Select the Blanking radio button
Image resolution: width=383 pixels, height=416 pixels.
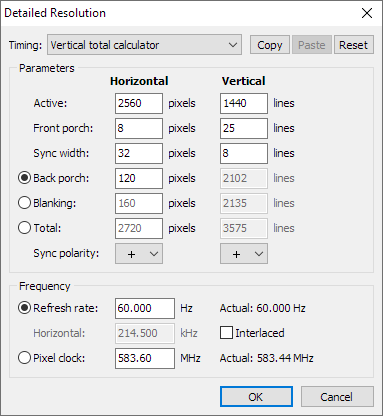[24, 203]
